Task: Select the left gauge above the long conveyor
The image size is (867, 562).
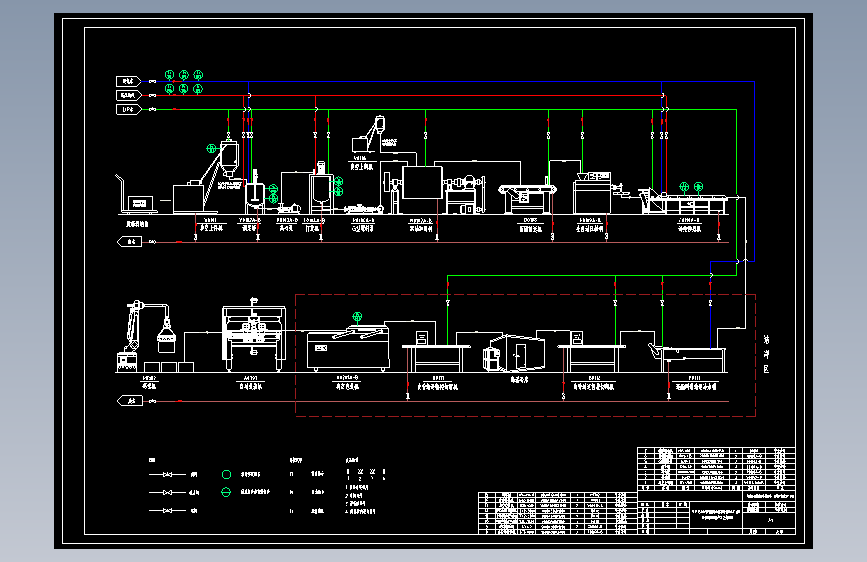Action: [x=684, y=186]
